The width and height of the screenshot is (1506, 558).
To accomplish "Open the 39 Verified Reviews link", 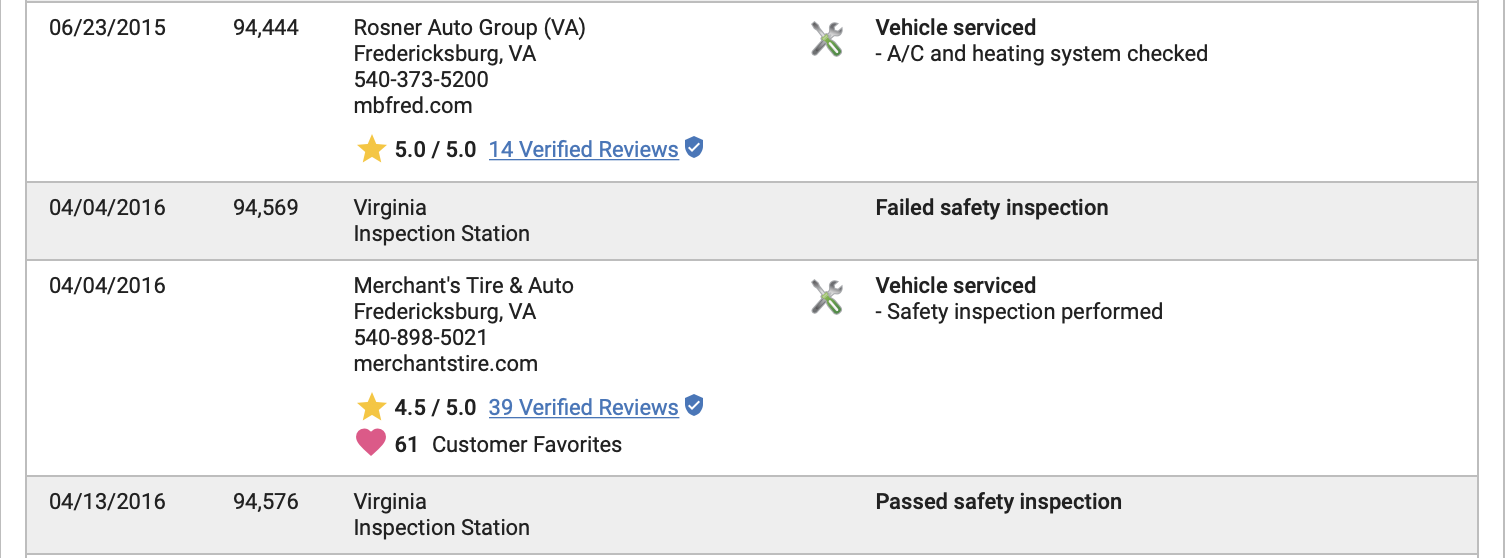I will click(x=583, y=408).
